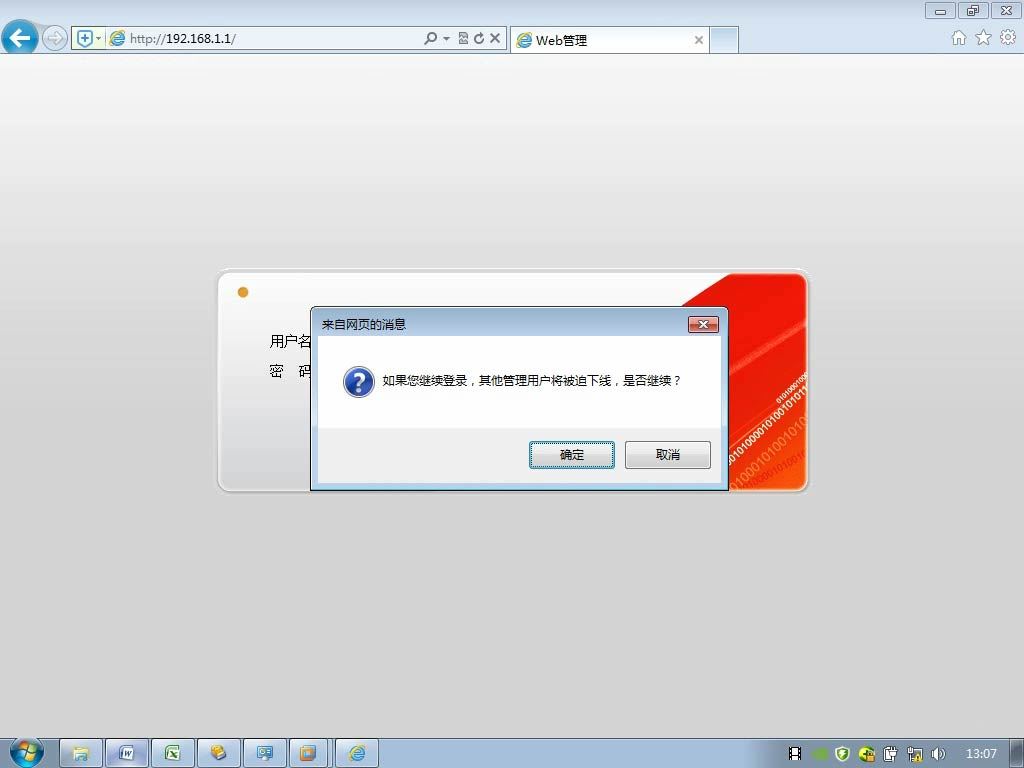1024x768 pixels.
Task: Switch to Internet Explorer on the taskbar
Action: (357, 754)
